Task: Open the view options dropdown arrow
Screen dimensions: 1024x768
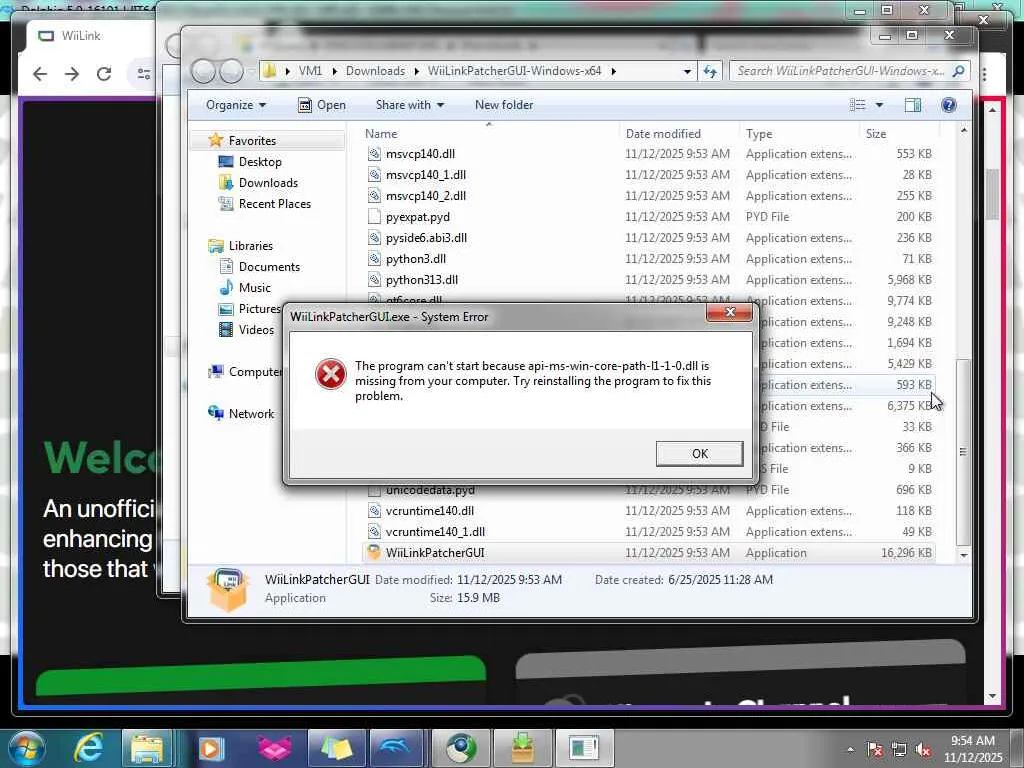Action: [x=879, y=104]
